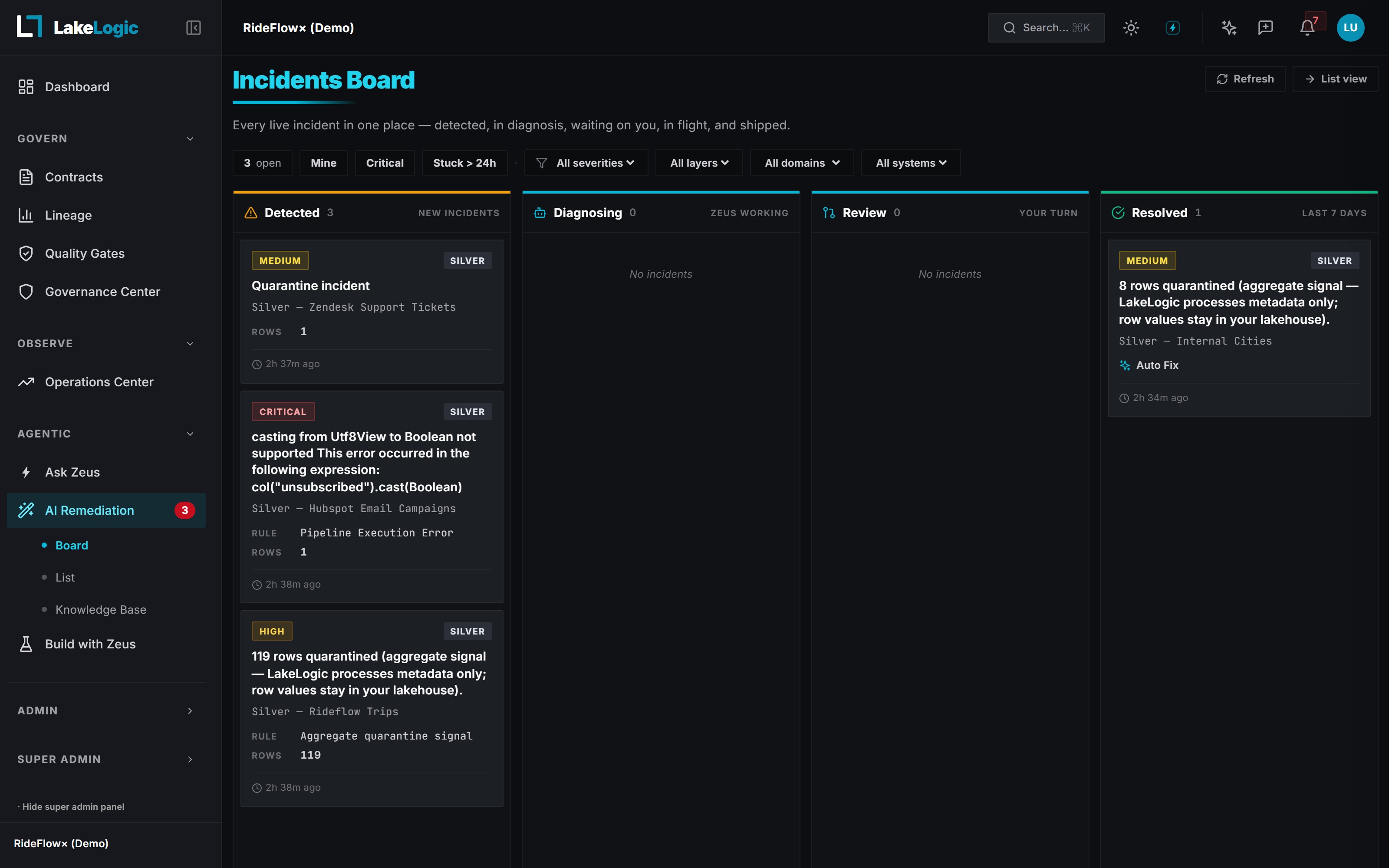Click the Review pull-request icon
Screen dimensions: 1389x868
coord(829,213)
